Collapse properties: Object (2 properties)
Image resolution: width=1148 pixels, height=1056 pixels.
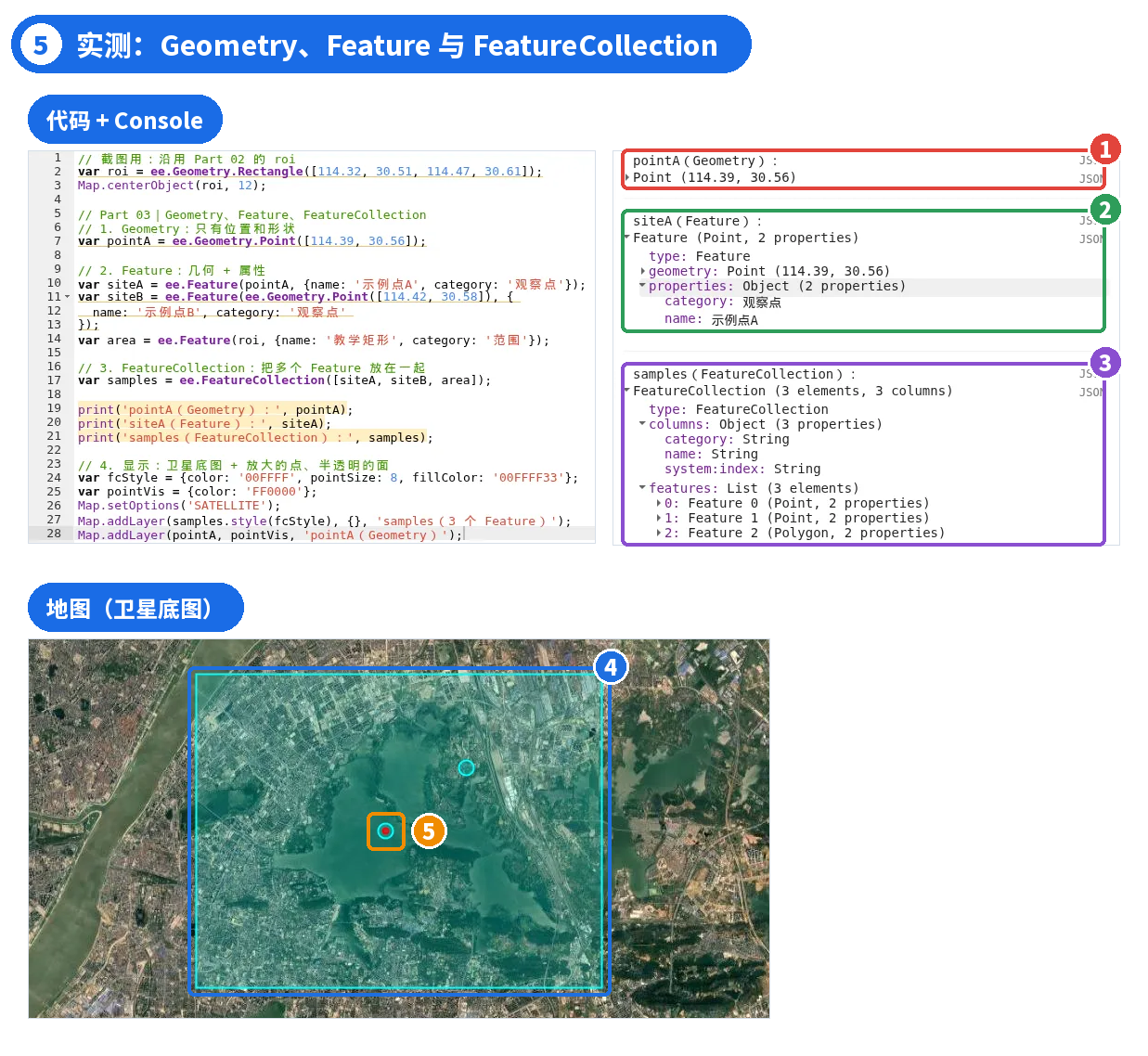[x=643, y=286]
